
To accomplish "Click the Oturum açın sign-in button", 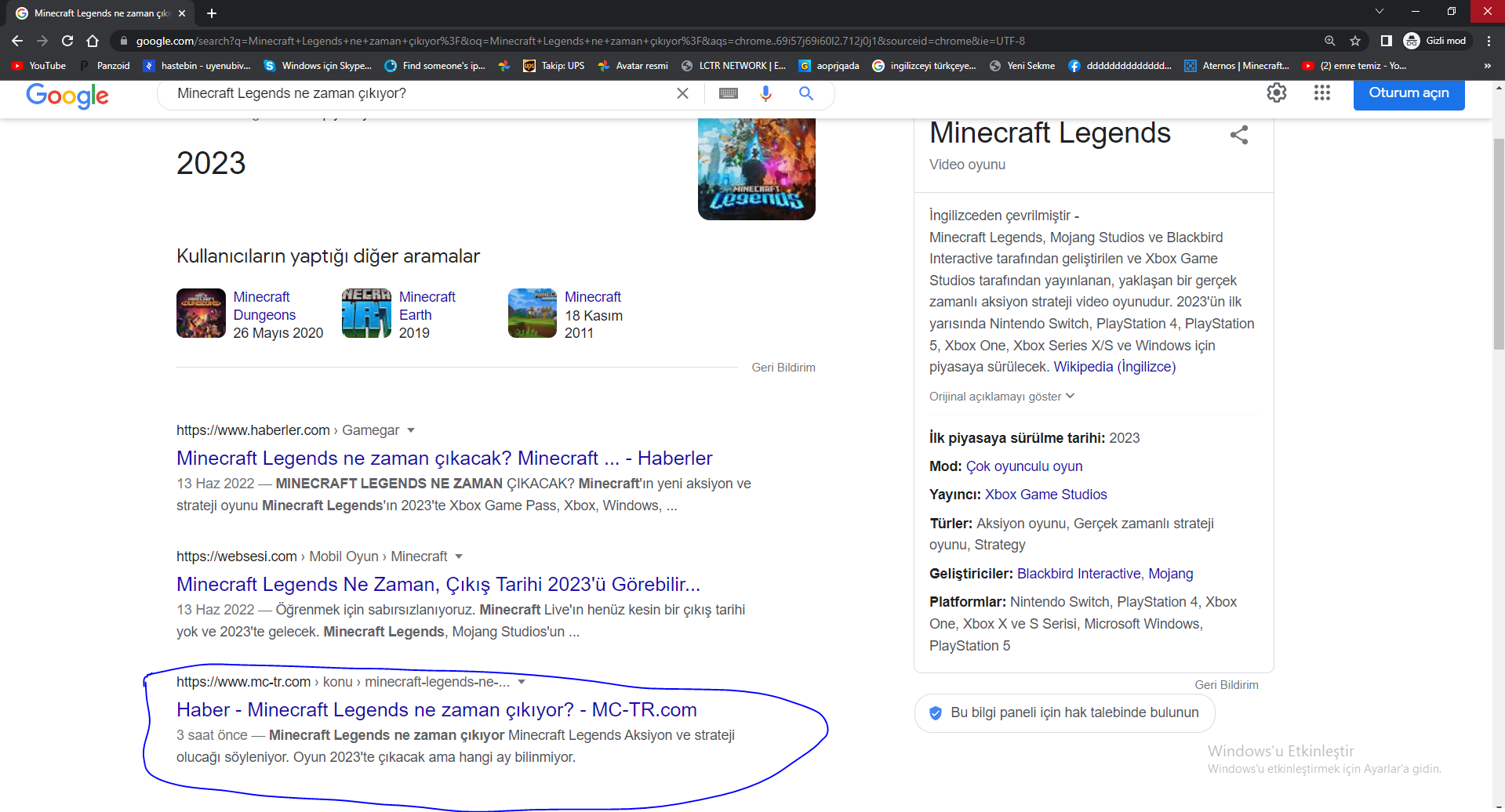I will point(1409,93).
